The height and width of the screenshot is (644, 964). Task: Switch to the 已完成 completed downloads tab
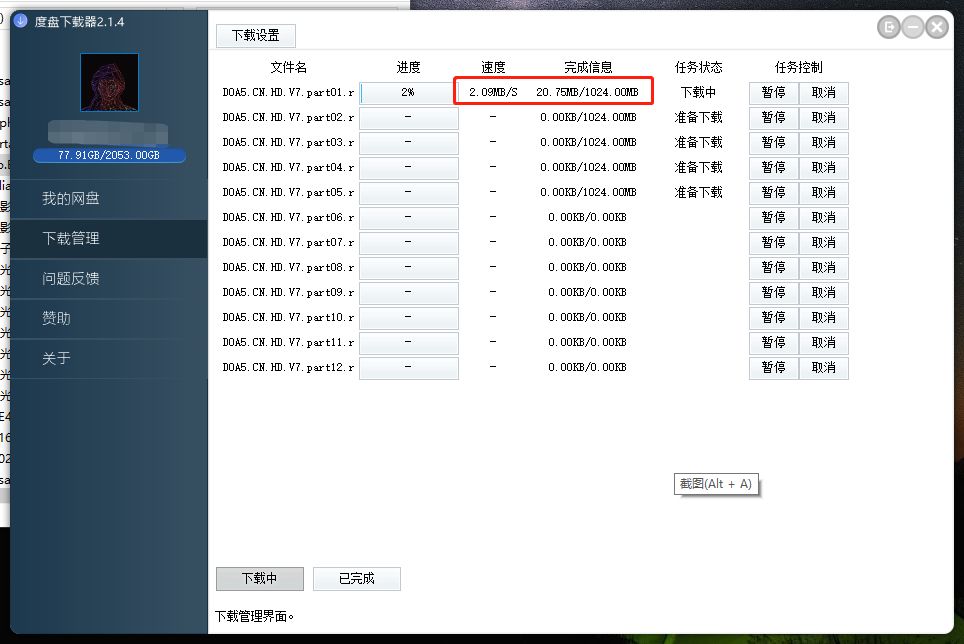356,578
